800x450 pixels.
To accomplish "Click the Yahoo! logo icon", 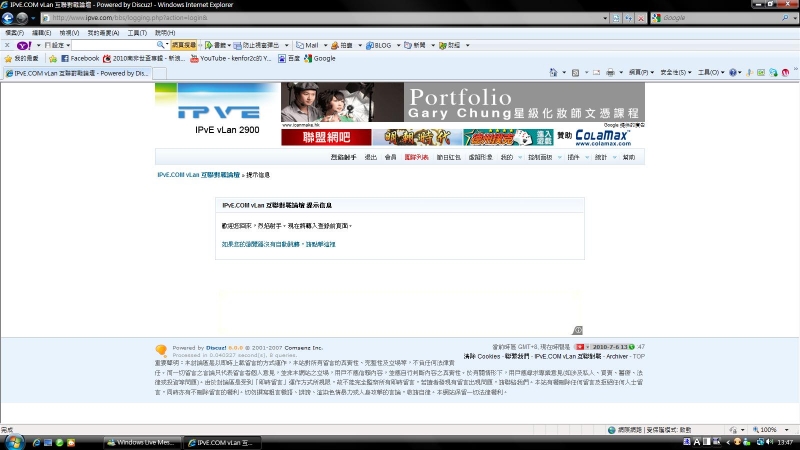I will tap(24, 45).
